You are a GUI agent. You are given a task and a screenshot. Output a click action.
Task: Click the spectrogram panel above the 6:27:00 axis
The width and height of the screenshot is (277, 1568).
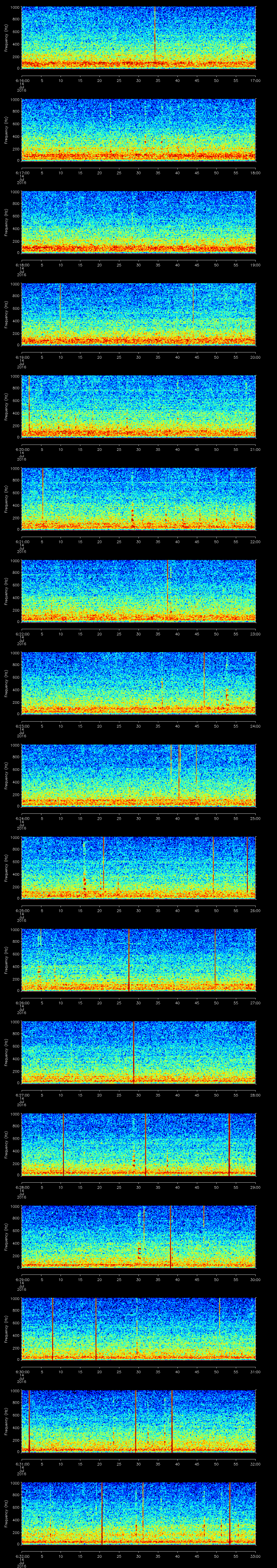(x=139, y=1052)
